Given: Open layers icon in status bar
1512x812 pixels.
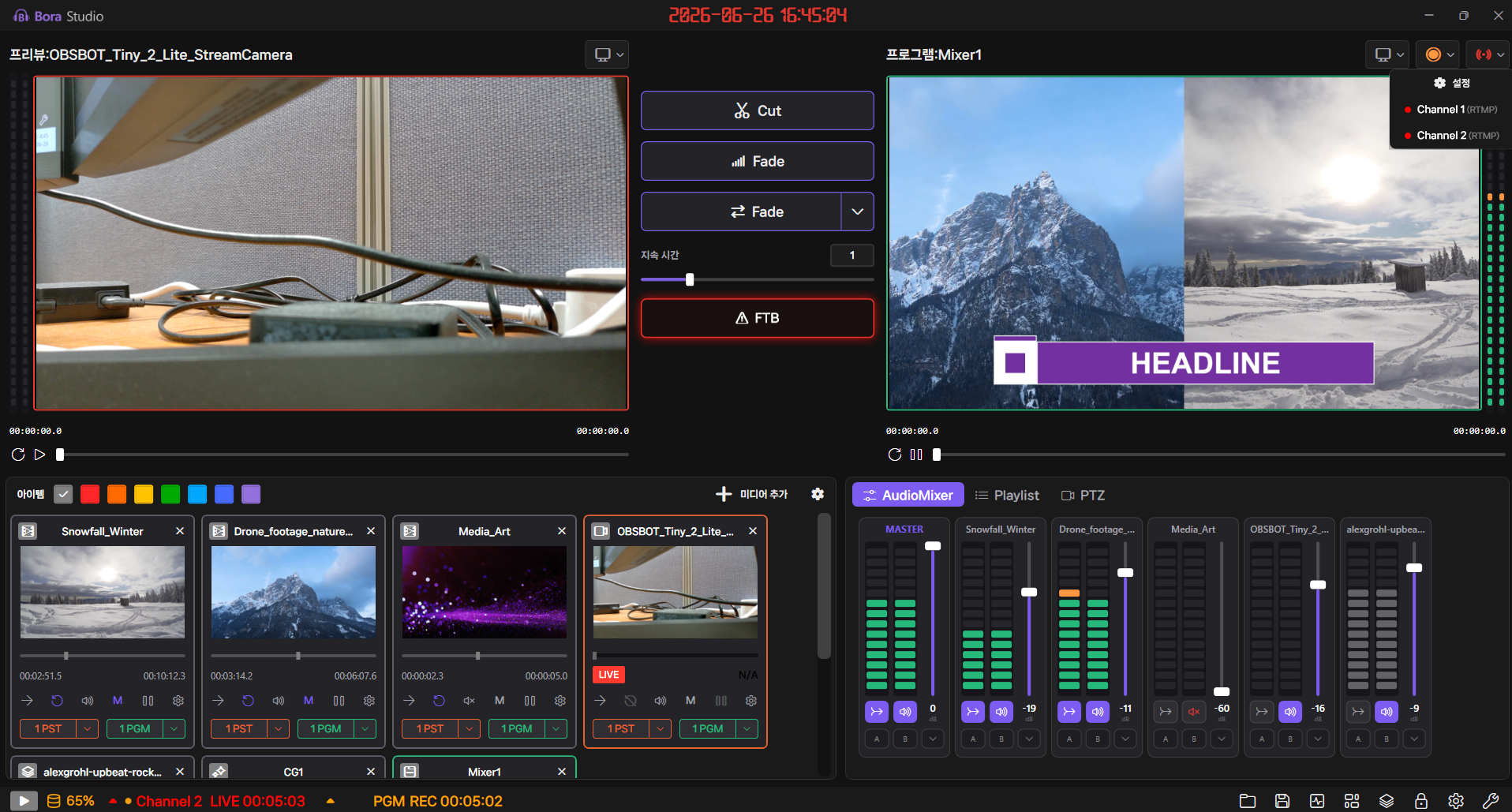Looking at the screenshot, I should (1387, 801).
